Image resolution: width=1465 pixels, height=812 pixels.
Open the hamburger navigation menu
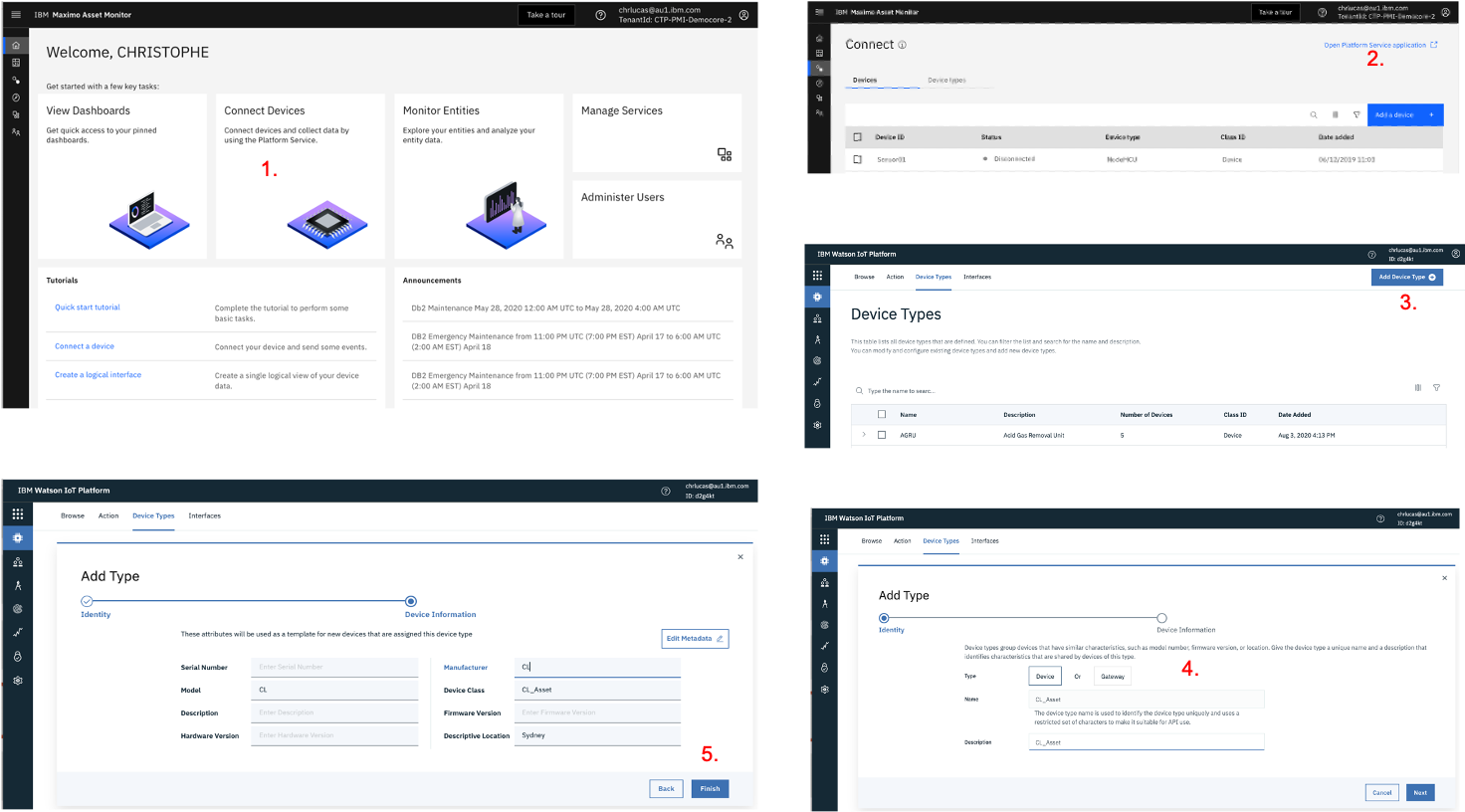(16, 15)
